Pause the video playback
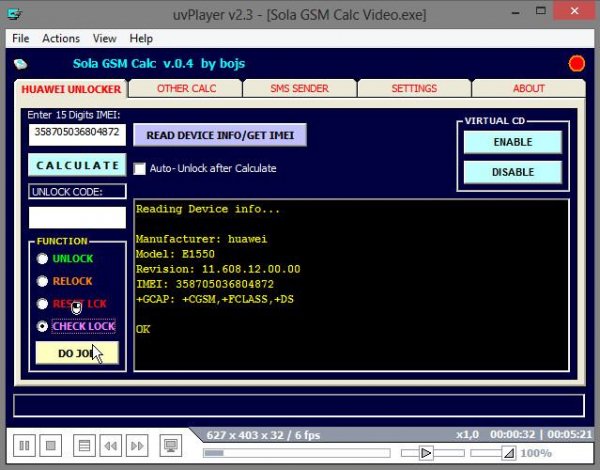This screenshot has width=600, height=470. click(24, 446)
